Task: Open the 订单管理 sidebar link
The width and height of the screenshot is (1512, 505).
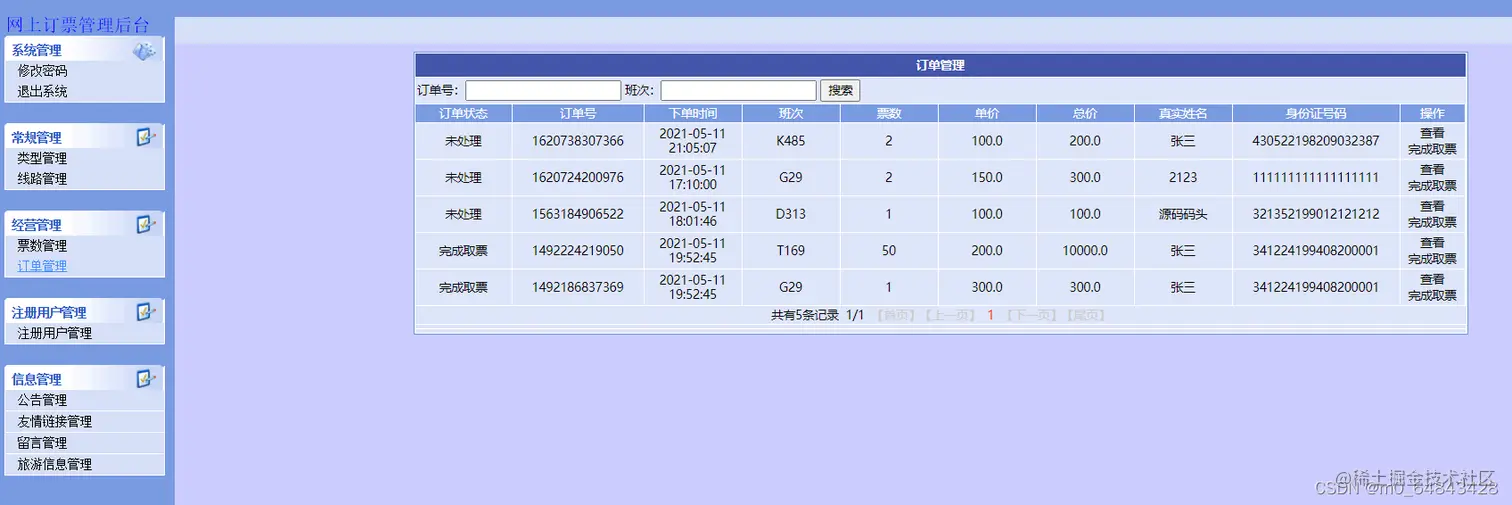Action: 42,266
